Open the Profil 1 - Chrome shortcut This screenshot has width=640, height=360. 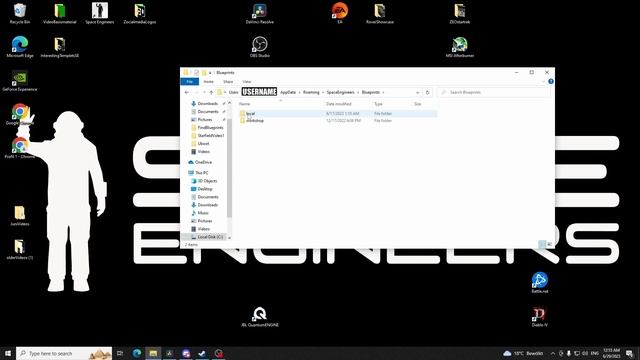pyautogui.click(x=20, y=148)
